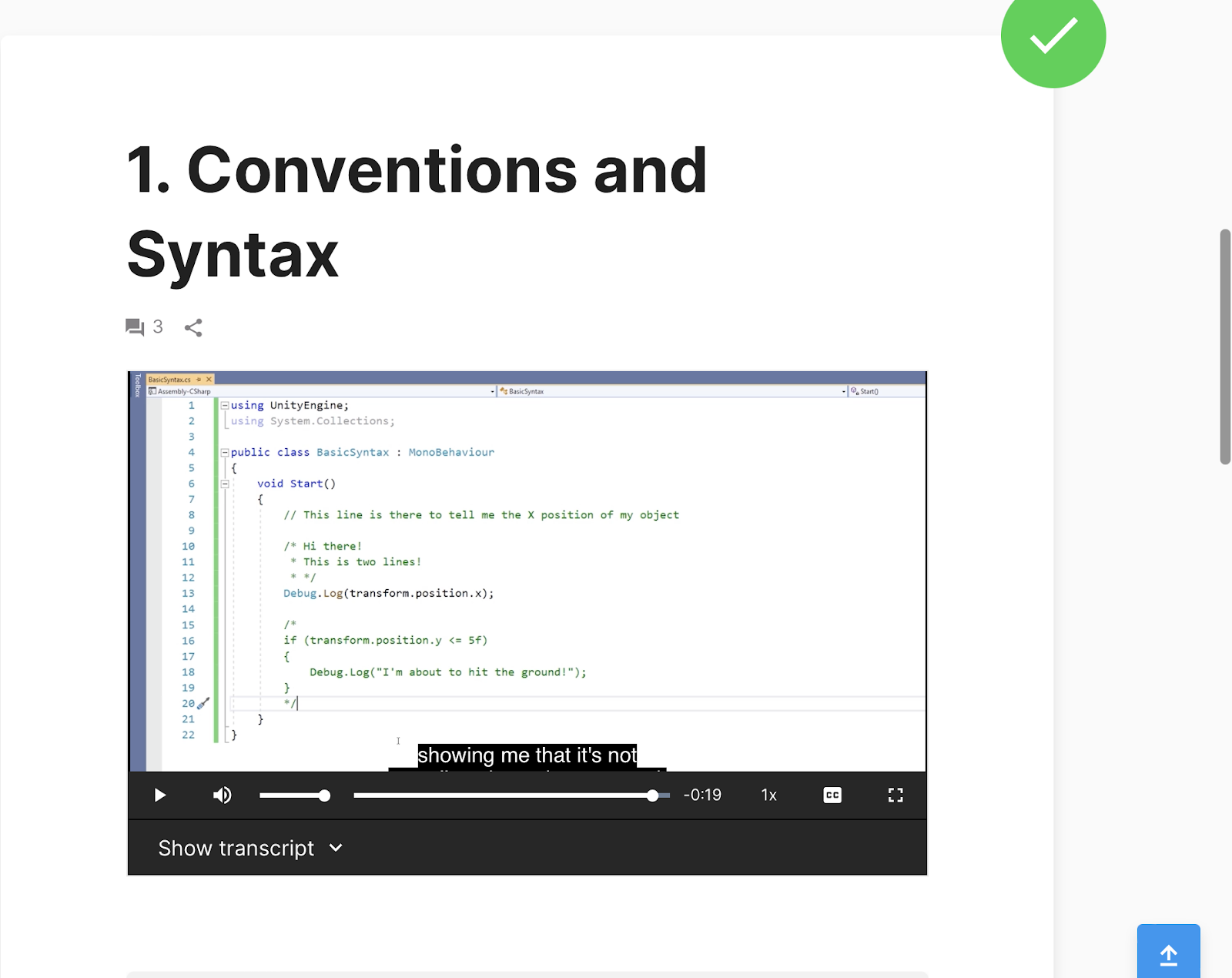Play the Conventions and Syntax video

(159, 795)
